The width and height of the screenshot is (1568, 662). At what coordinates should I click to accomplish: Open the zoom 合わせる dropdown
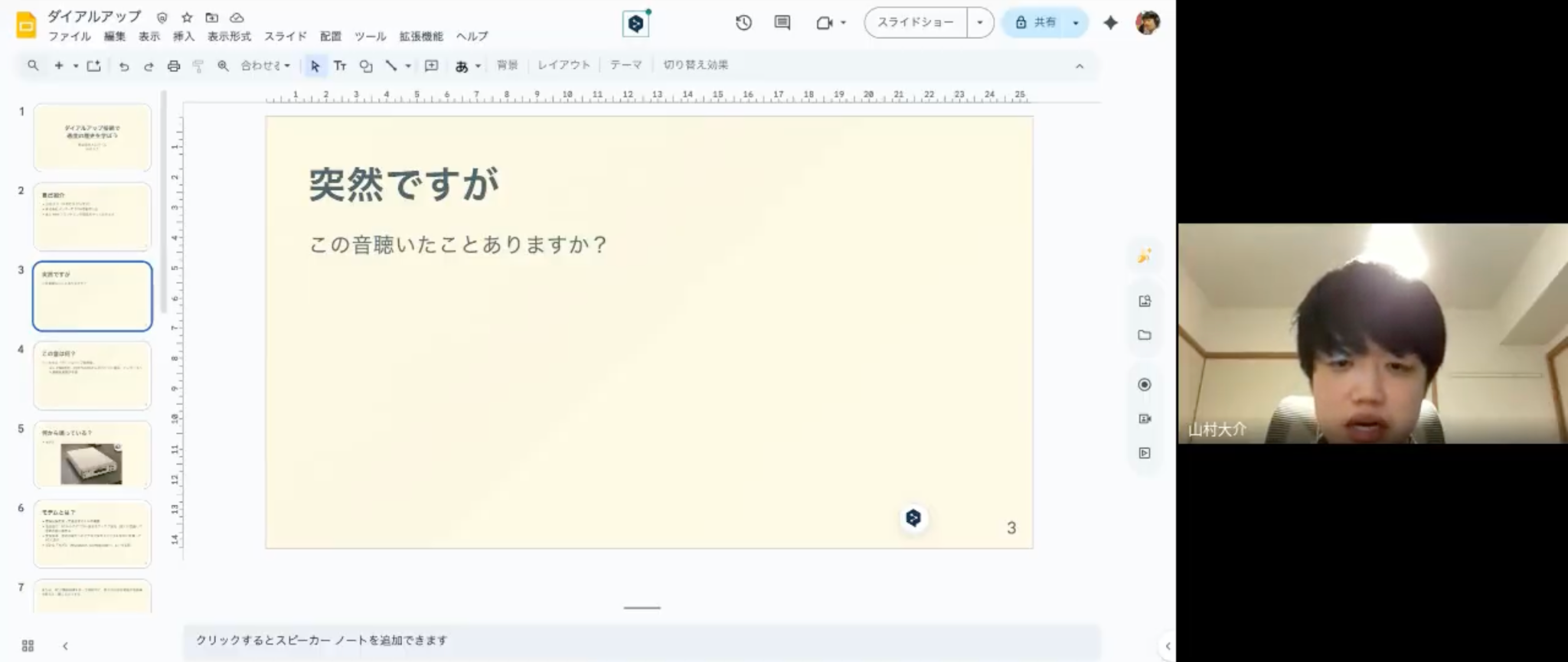[x=265, y=66]
